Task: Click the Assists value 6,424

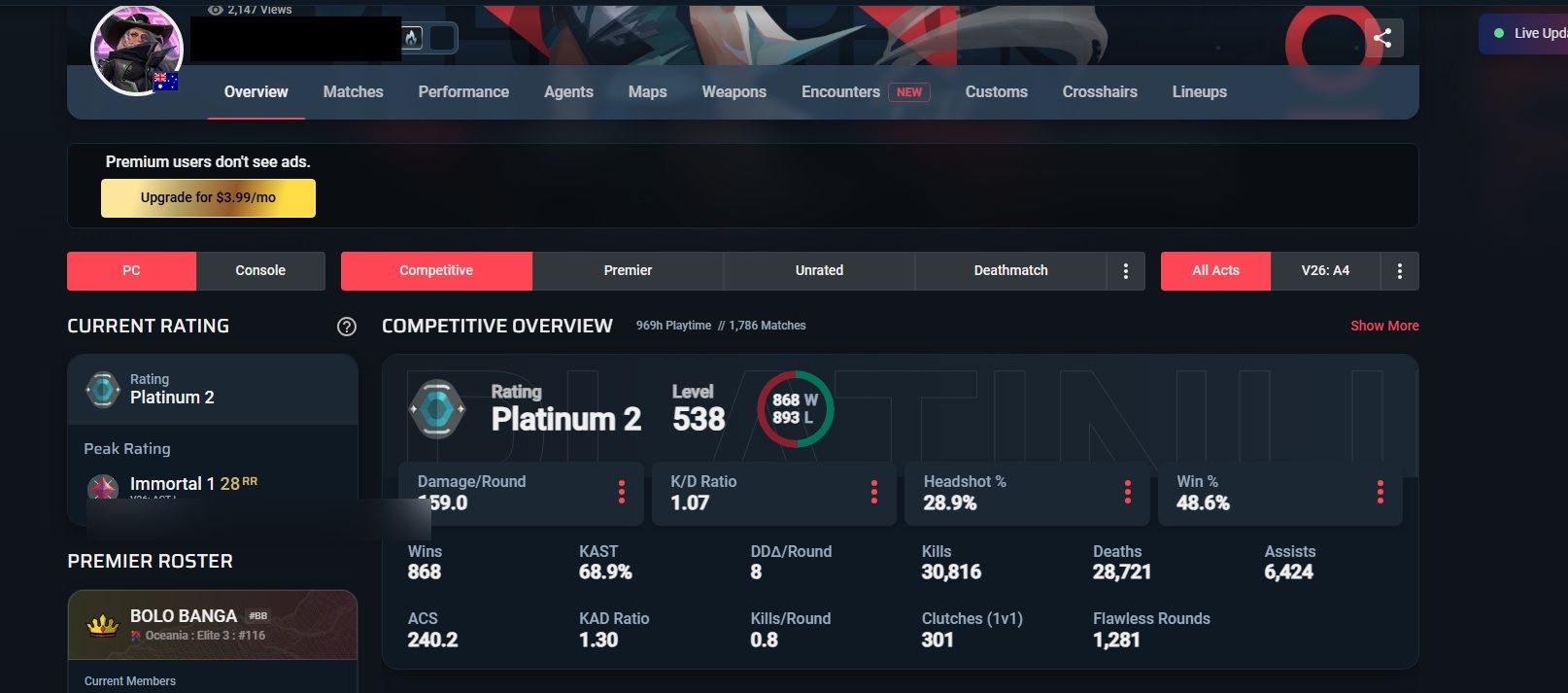Action: [1288, 572]
